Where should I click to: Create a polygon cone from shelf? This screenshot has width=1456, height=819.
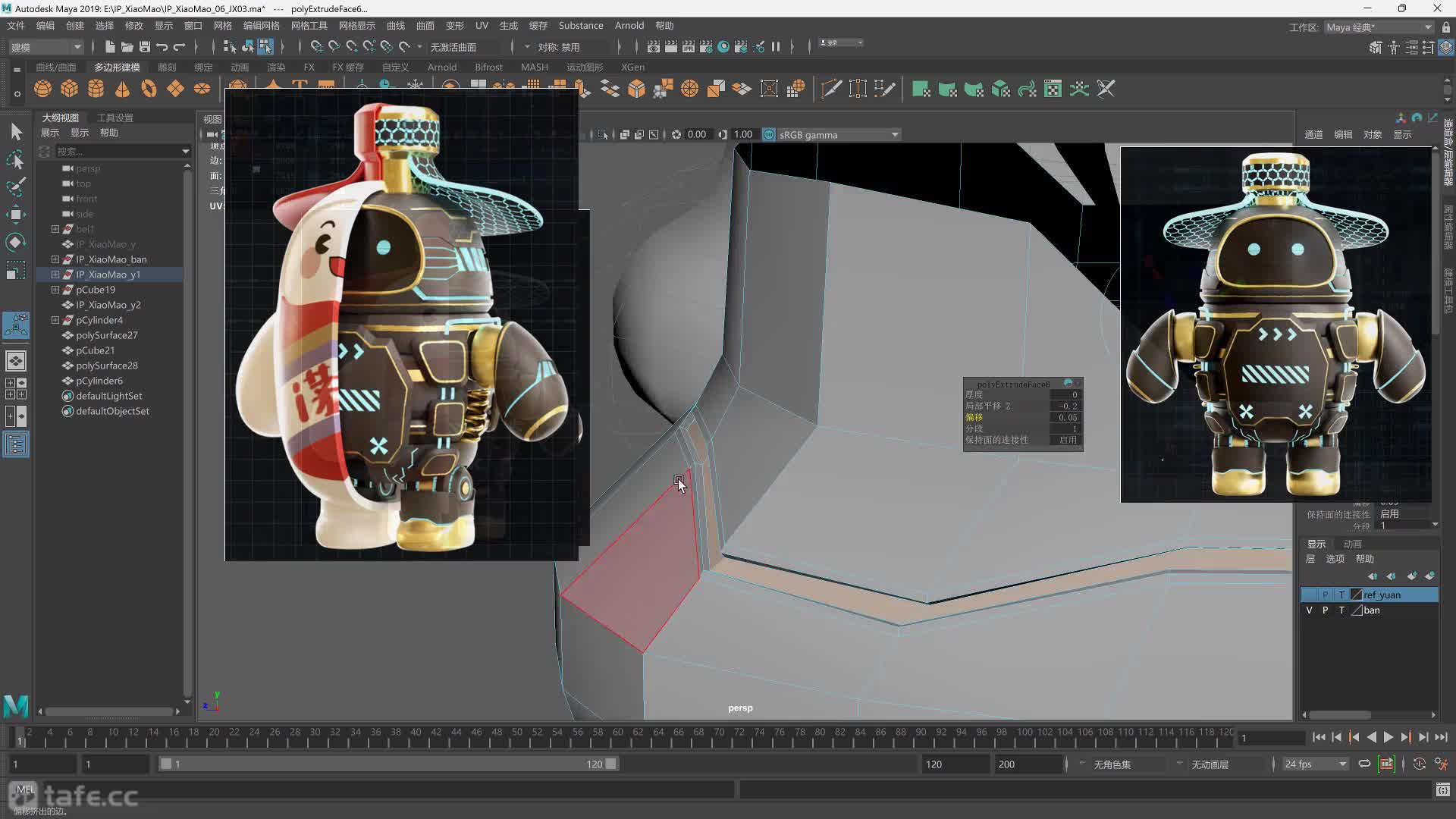[x=122, y=89]
